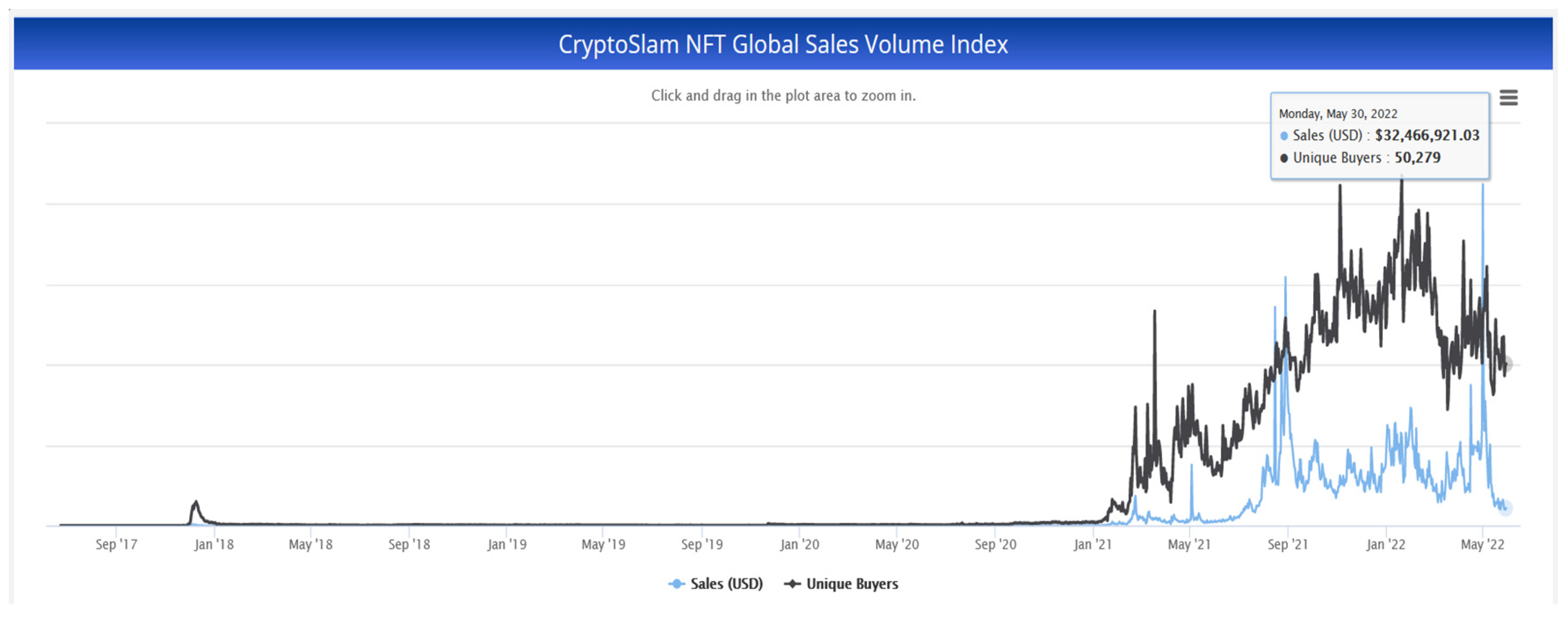Click the Jan '20 axis label
1568x617 pixels.
tap(799, 544)
